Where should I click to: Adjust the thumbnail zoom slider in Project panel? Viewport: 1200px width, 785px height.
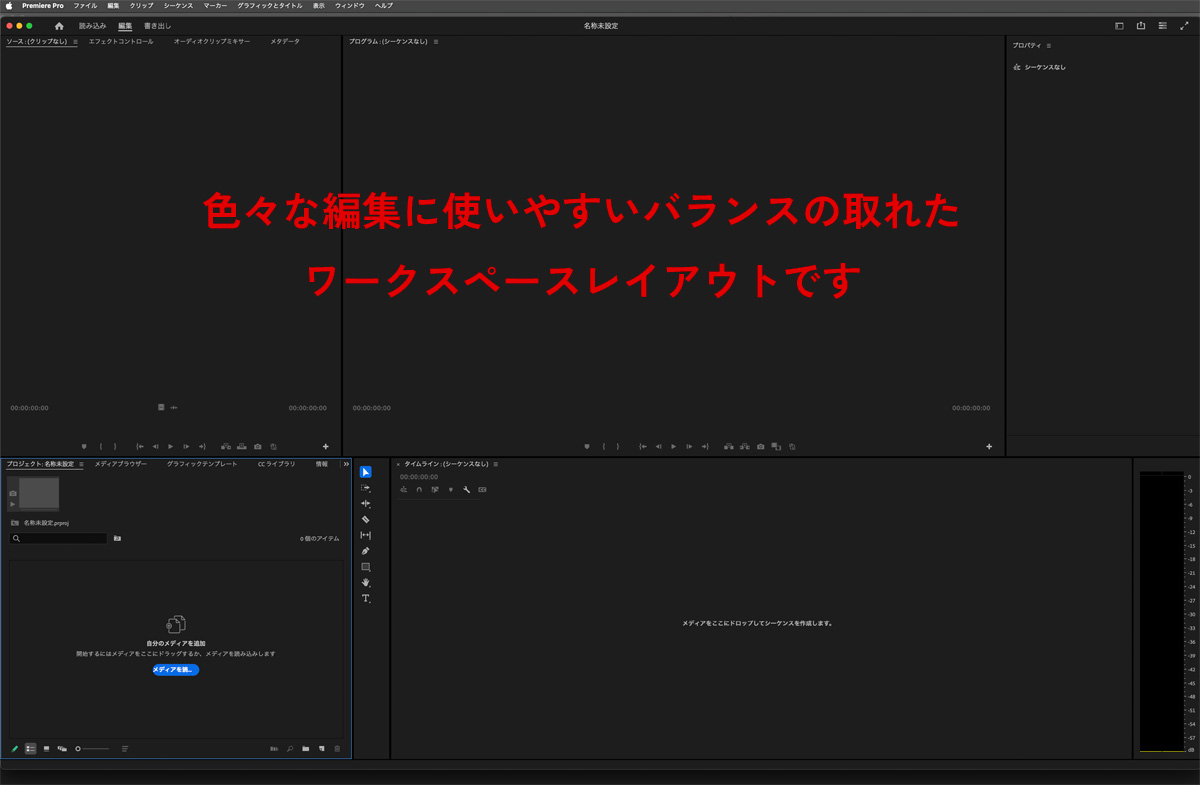92,748
